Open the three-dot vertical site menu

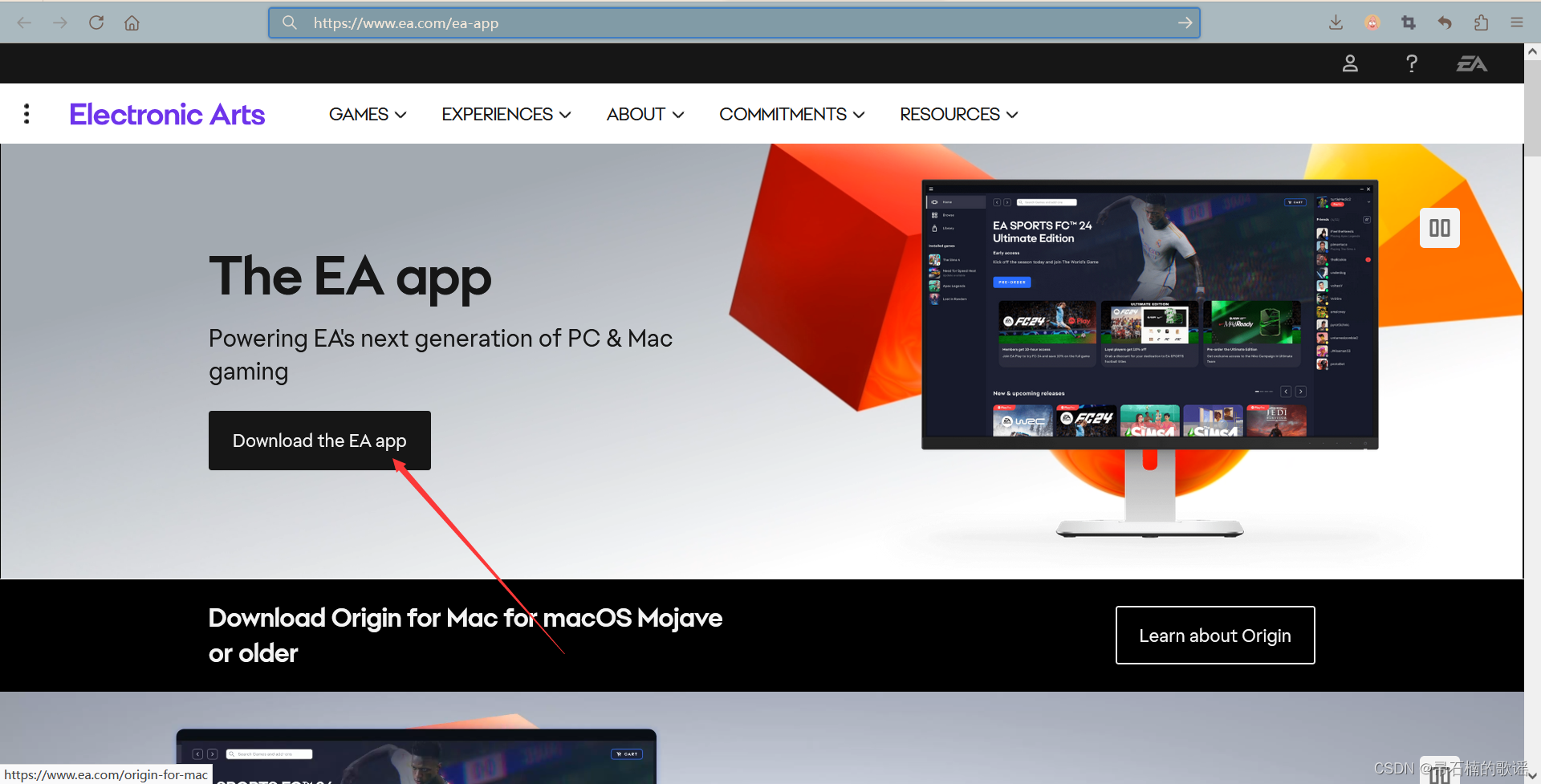click(x=26, y=114)
